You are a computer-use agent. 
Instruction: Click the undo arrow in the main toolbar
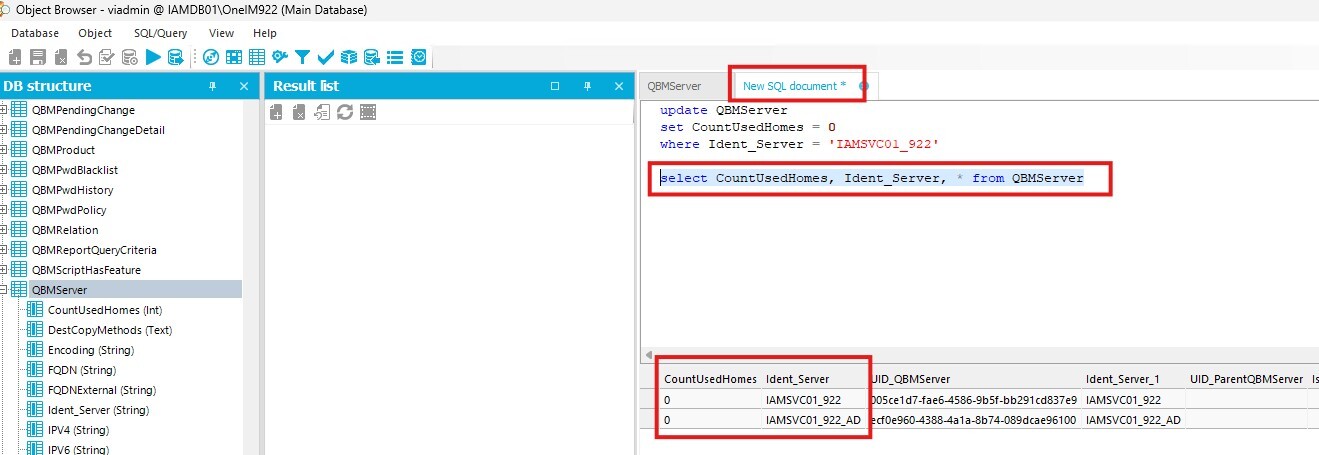84,57
